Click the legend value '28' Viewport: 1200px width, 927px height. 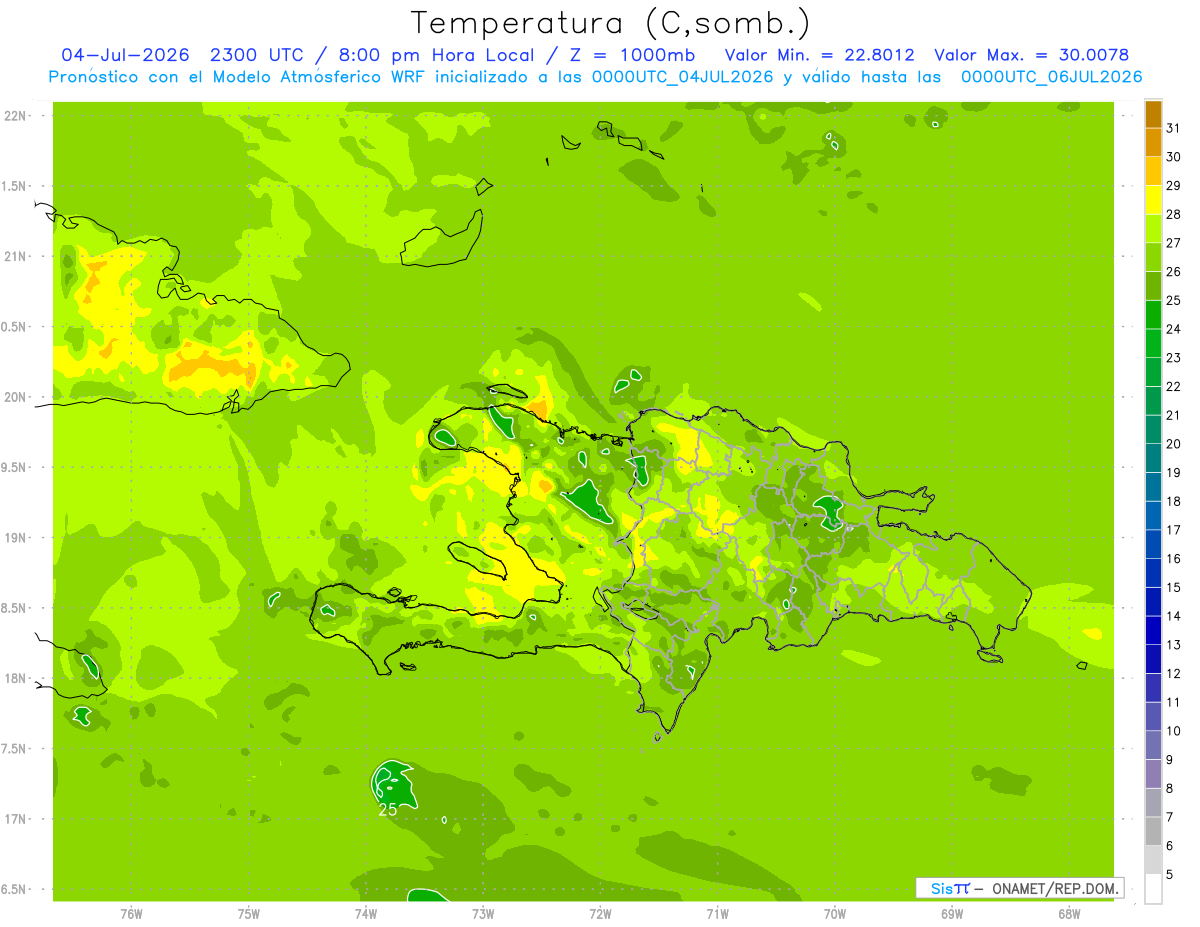point(1173,214)
